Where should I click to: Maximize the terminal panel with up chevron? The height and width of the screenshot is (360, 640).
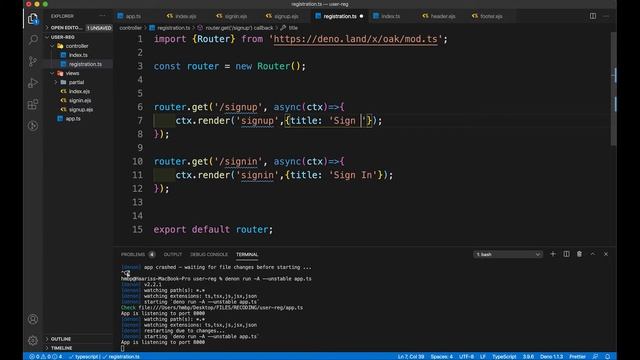pos(593,254)
